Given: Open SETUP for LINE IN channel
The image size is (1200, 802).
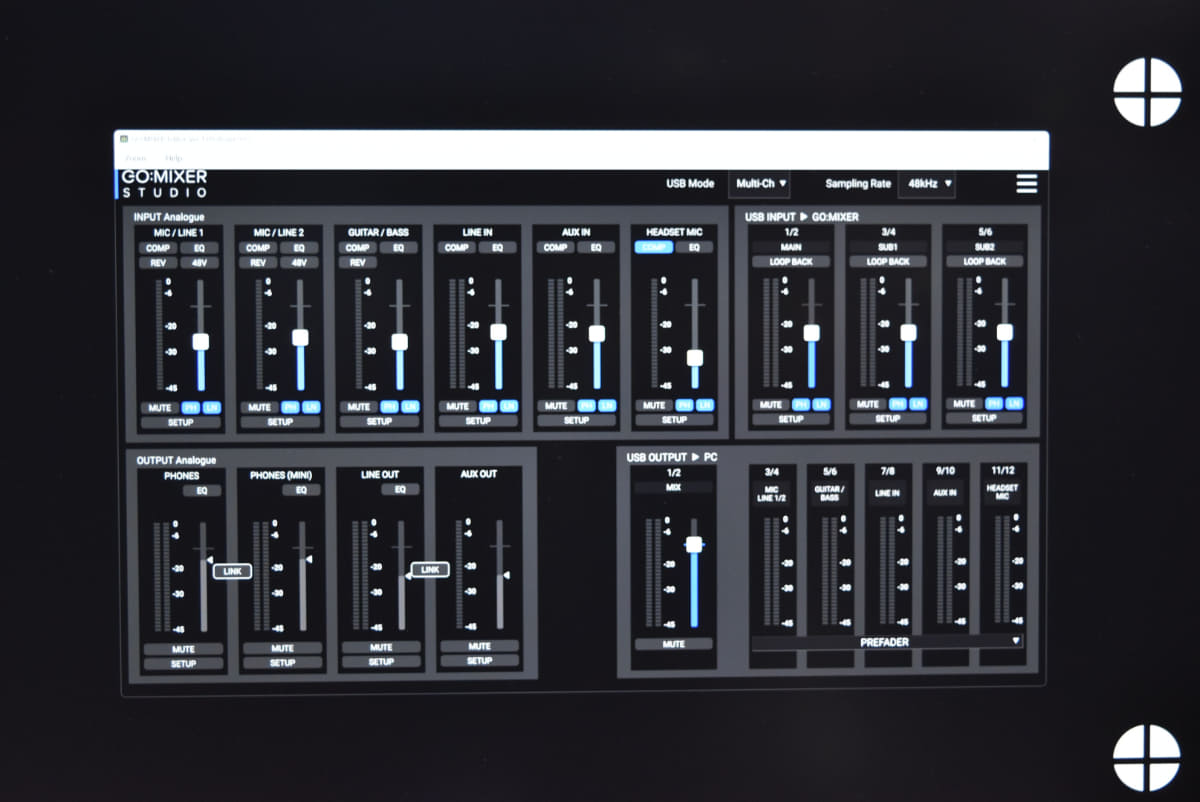Looking at the screenshot, I should pyautogui.click(x=478, y=421).
